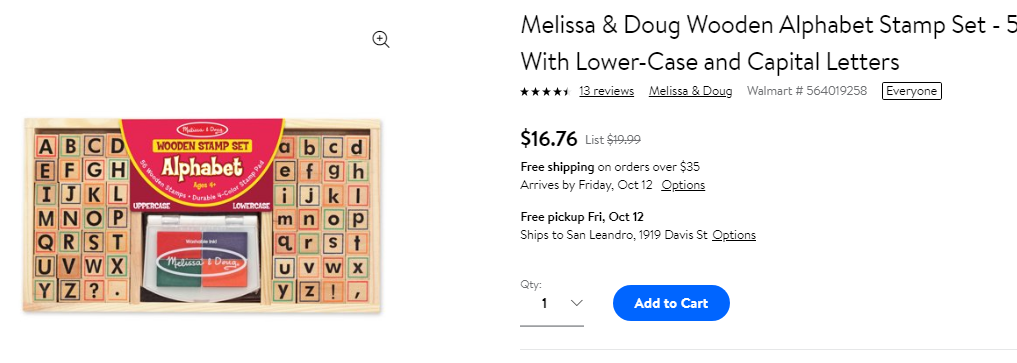The width and height of the screenshot is (1017, 363).
Task: Select the quantity value 1 field
Action: point(552,303)
